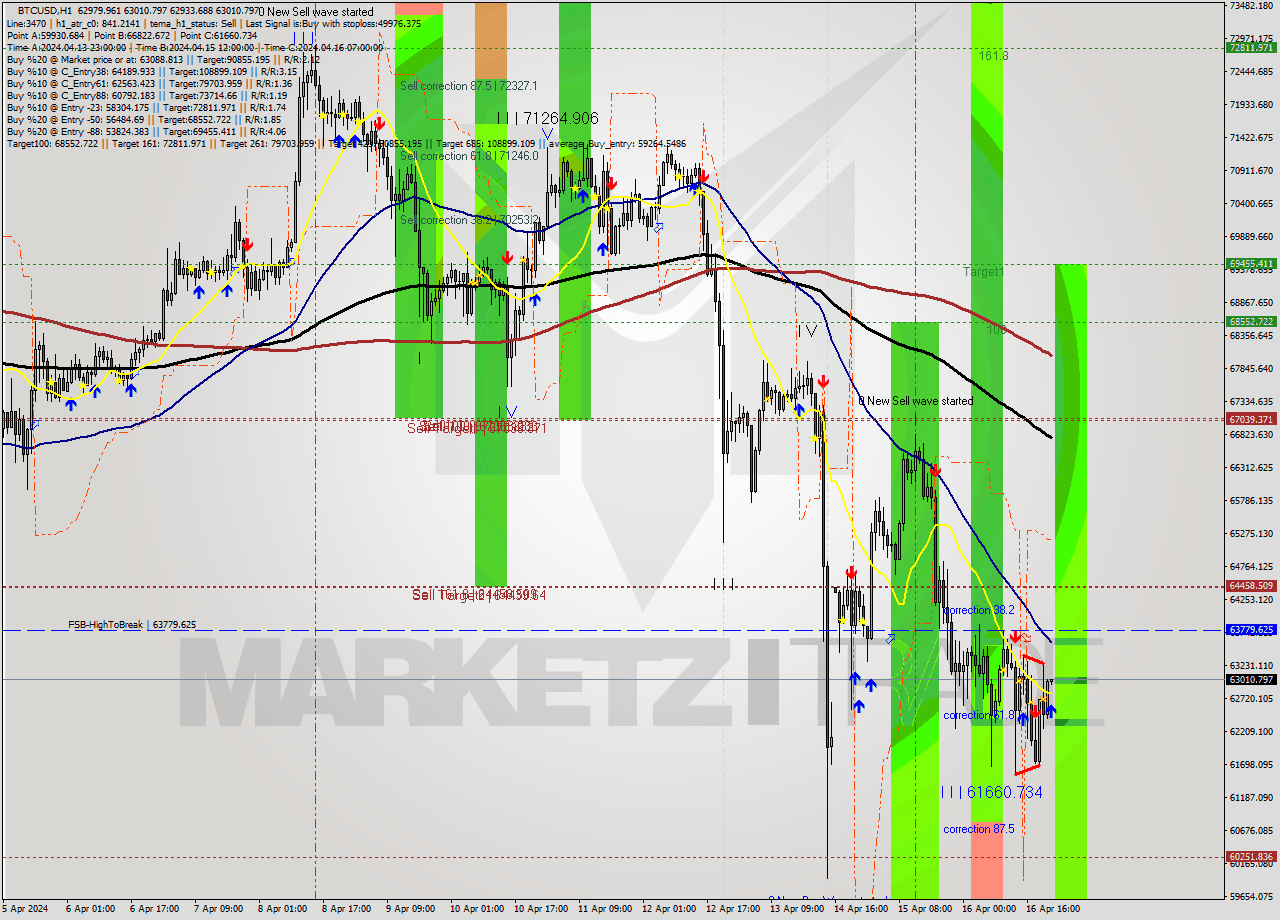The image size is (1280, 920).
Task: Click '0 New Sell wave started' beside black average
Action: pos(915,401)
